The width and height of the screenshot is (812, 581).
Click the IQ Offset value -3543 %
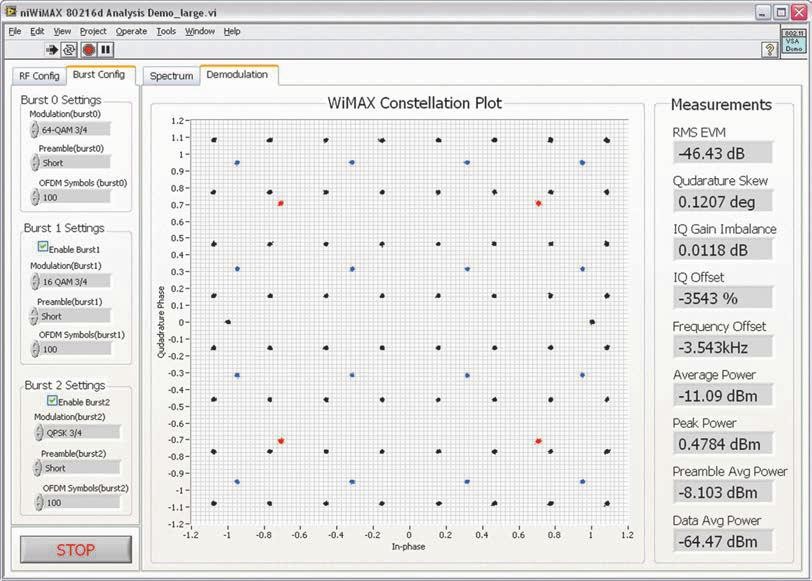723,298
